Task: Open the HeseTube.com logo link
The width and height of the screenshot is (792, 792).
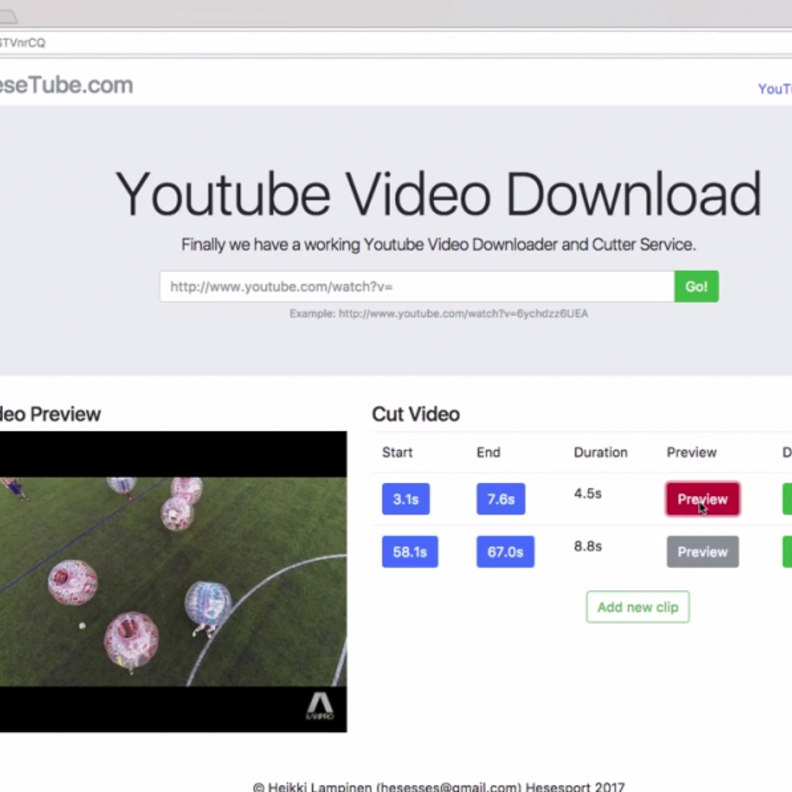Action: point(66,85)
